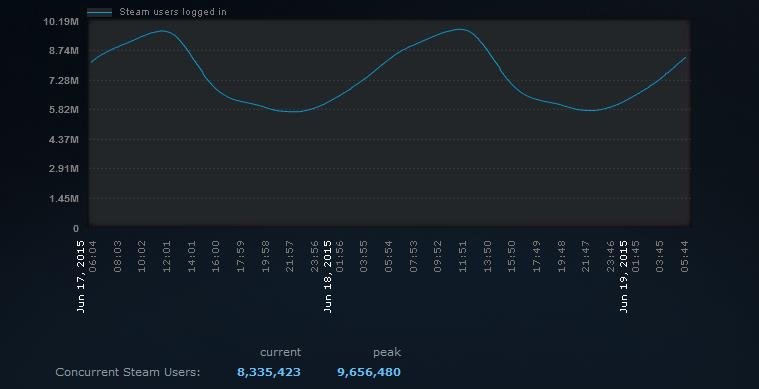
Task: Click the "Concurrent Steam Users:" label
Action: (x=128, y=372)
